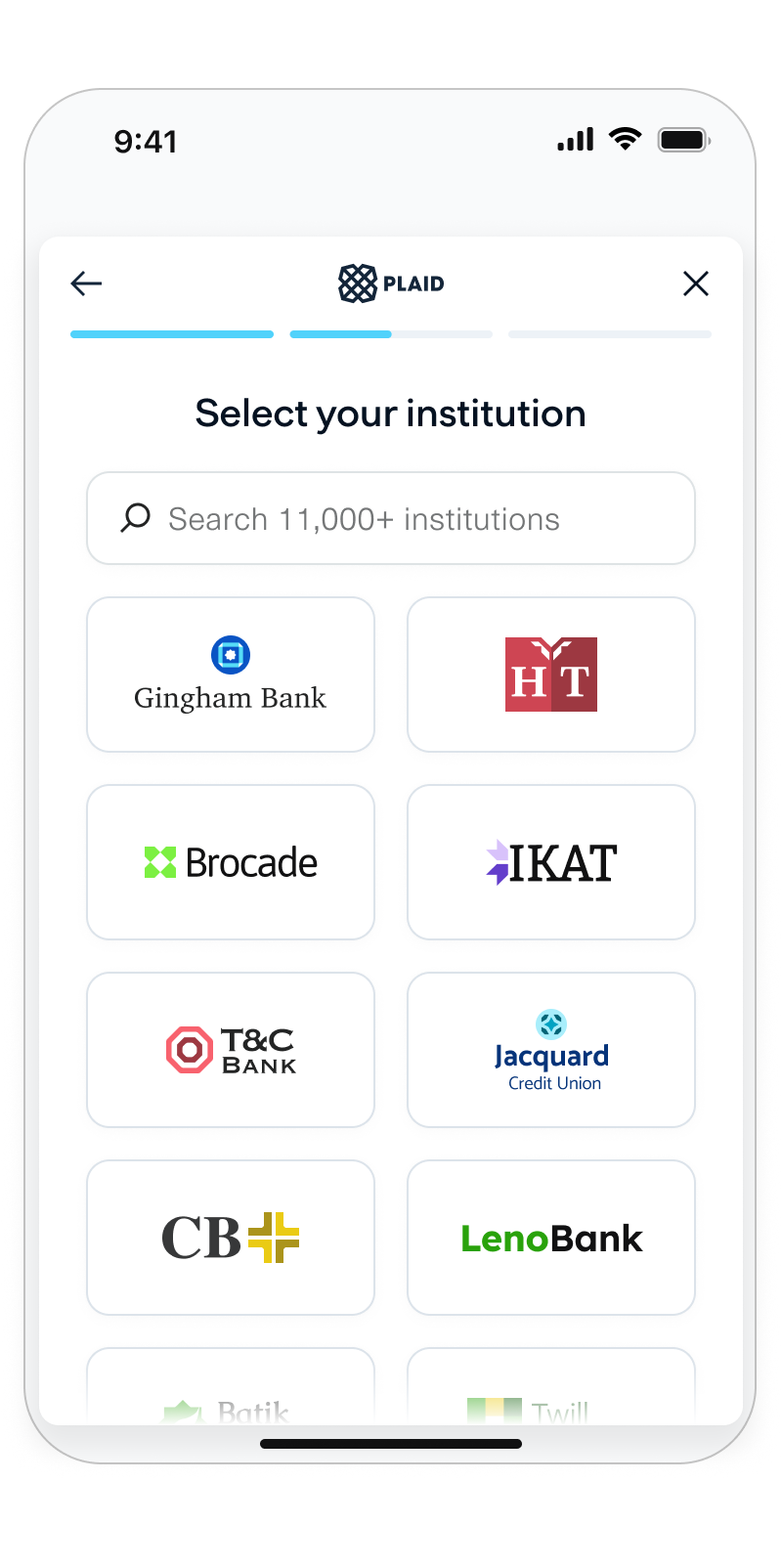
Task: Pick T&C Bank from the list
Action: [x=231, y=1050]
